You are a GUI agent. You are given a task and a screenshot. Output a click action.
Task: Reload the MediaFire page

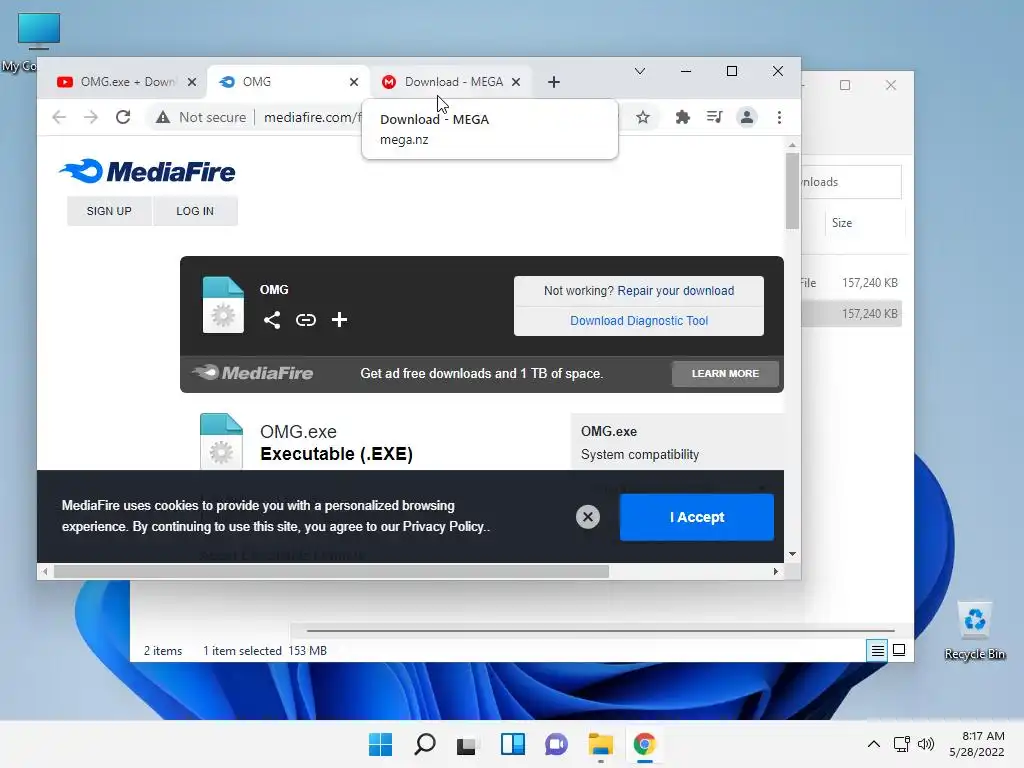[x=123, y=118]
